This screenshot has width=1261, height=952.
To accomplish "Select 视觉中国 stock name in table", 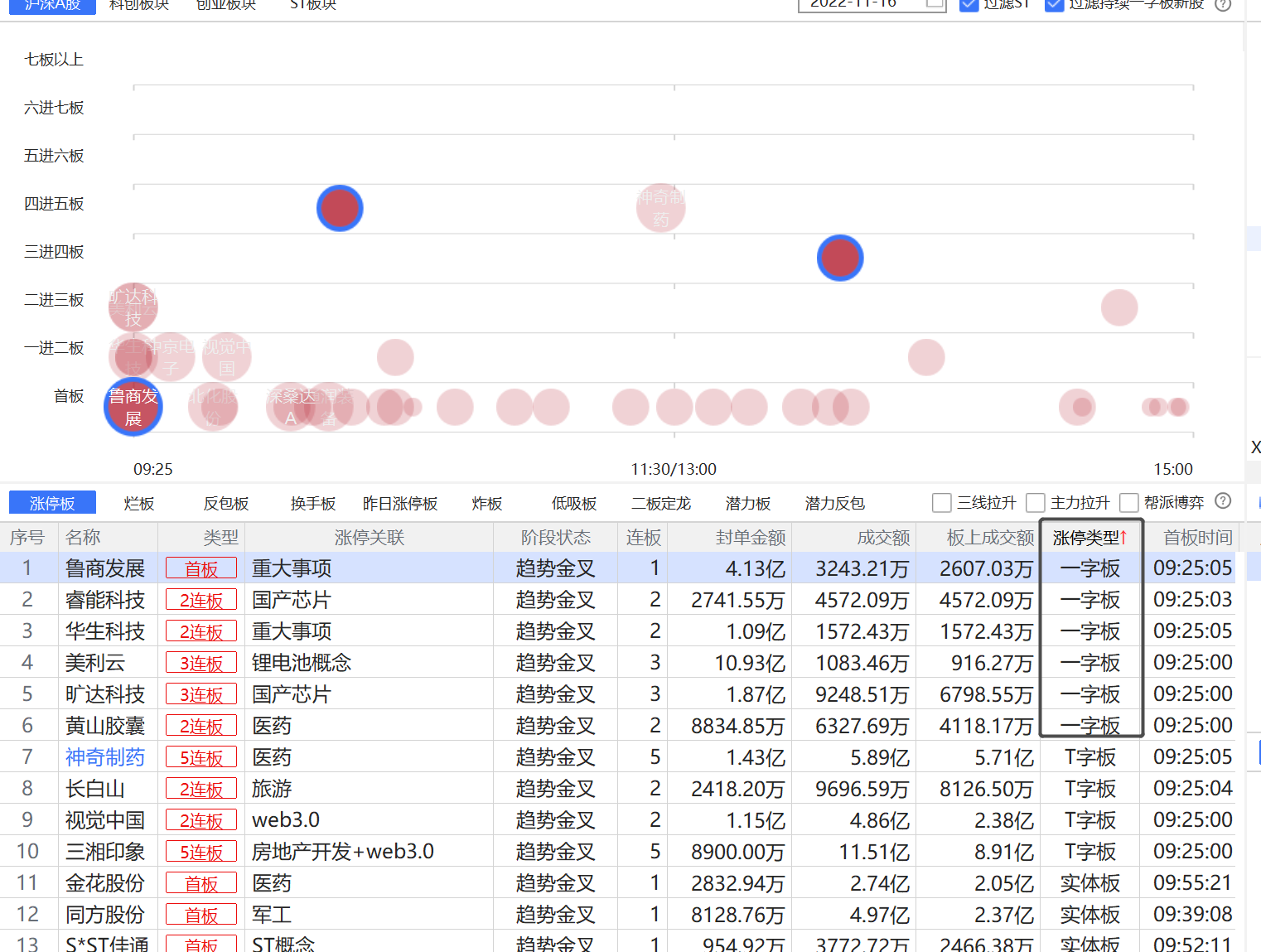I will point(105,820).
